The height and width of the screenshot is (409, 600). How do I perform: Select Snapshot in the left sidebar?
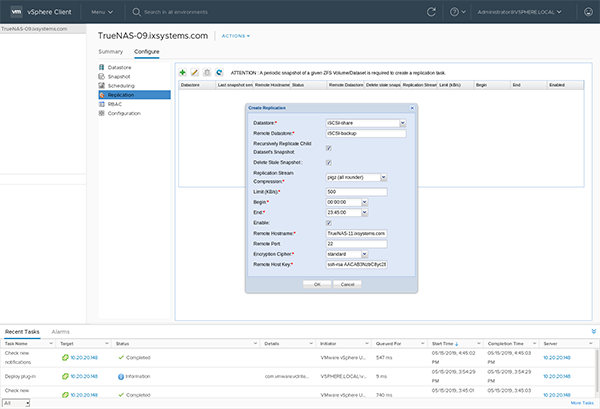click(x=118, y=76)
